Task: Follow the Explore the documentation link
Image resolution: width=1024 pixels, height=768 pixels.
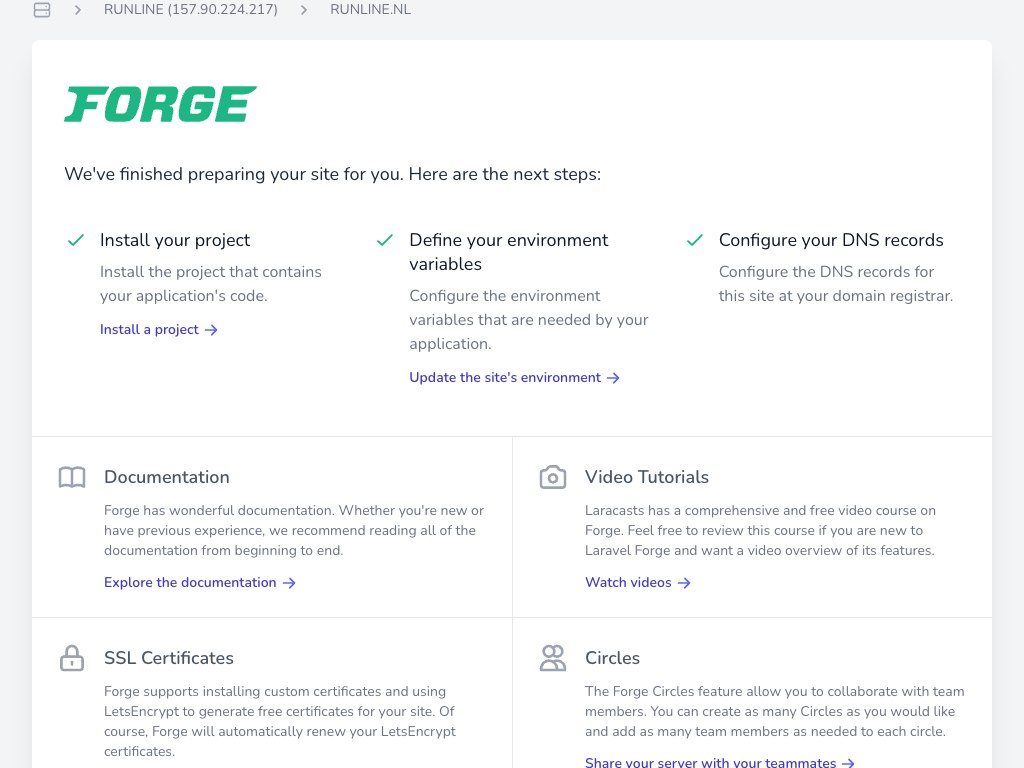Action: [190, 583]
